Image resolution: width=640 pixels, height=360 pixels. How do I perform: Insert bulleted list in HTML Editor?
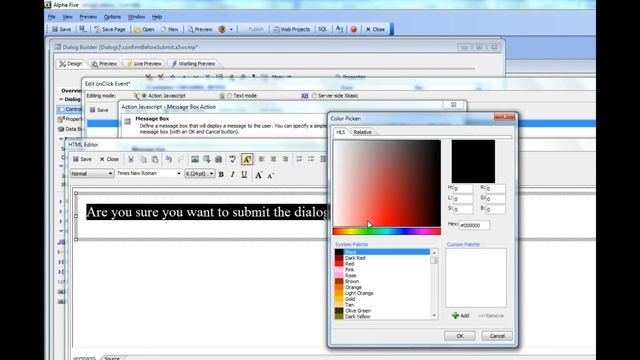(x=311, y=159)
